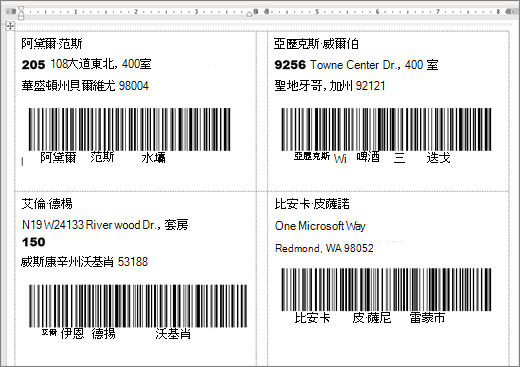Viewport: 520px width, 367px height.
Task: Click the bold number 150
Action: pyautogui.click(x=33, y=242)
